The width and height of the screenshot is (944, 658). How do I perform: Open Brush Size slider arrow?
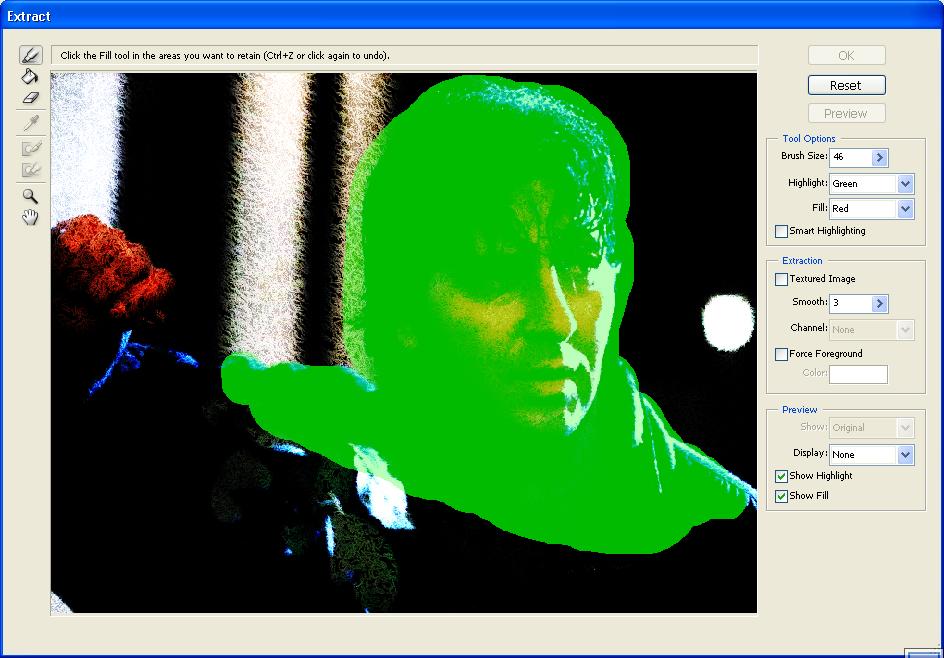click(x=880, y=157)
